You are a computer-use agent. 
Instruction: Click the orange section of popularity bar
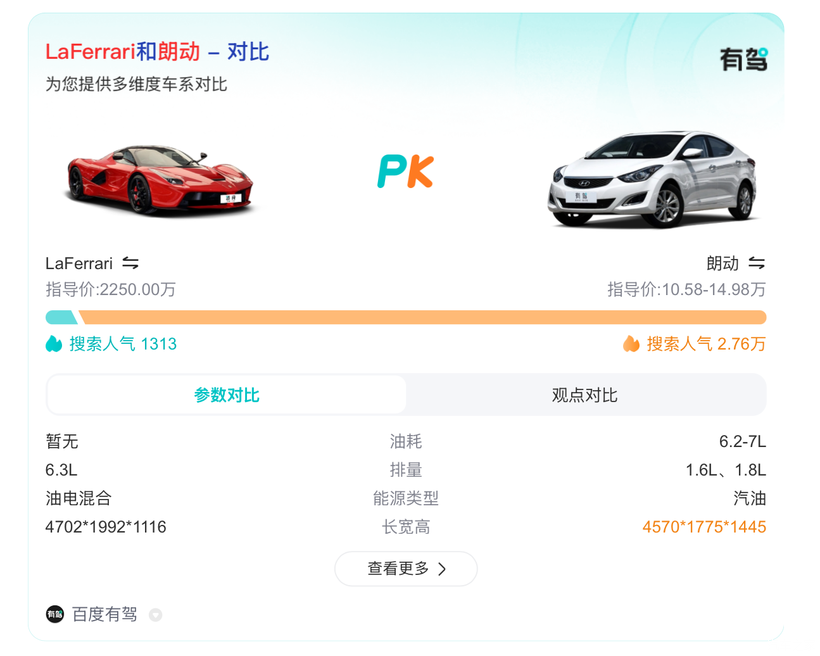(x=420, y=318)
